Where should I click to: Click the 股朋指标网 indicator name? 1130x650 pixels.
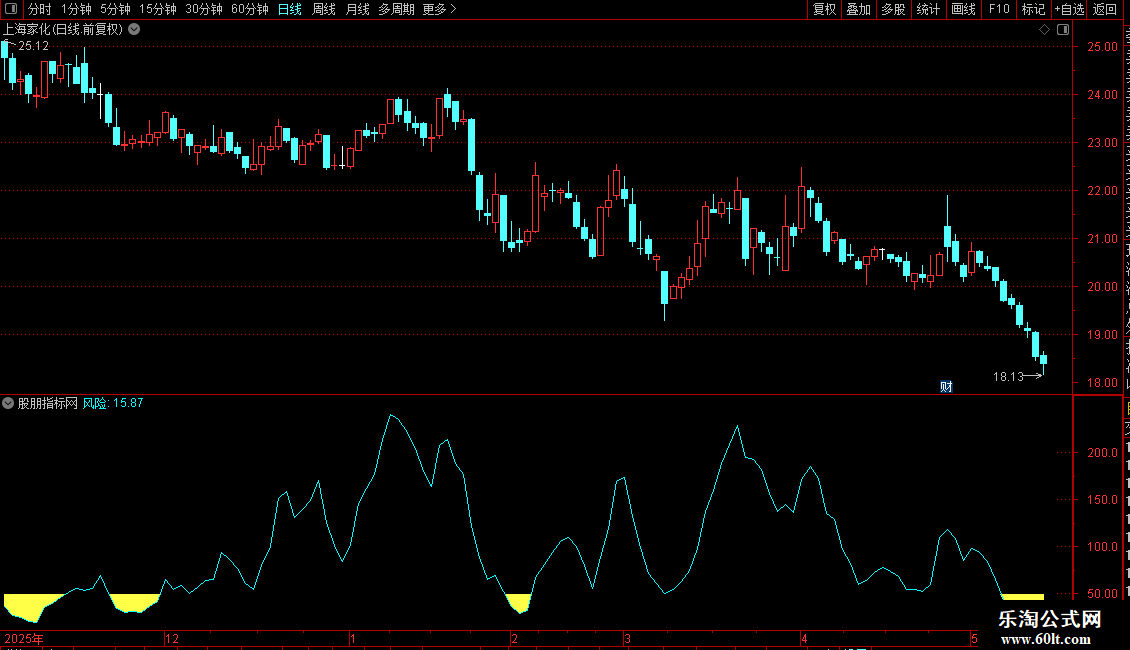(48, 403)
